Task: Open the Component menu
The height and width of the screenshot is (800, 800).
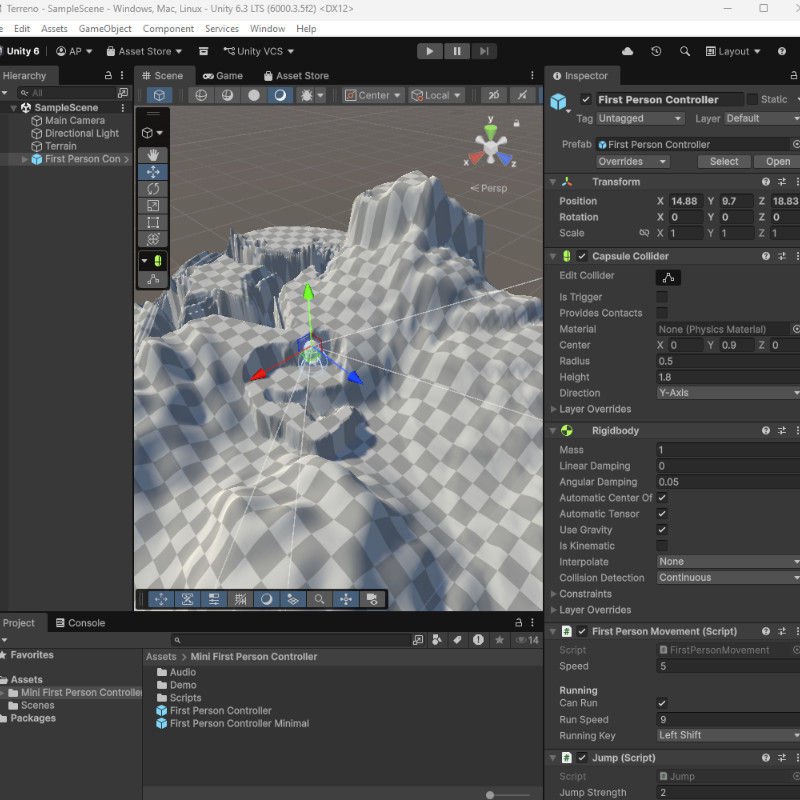Action: click(x=168, y=29)
